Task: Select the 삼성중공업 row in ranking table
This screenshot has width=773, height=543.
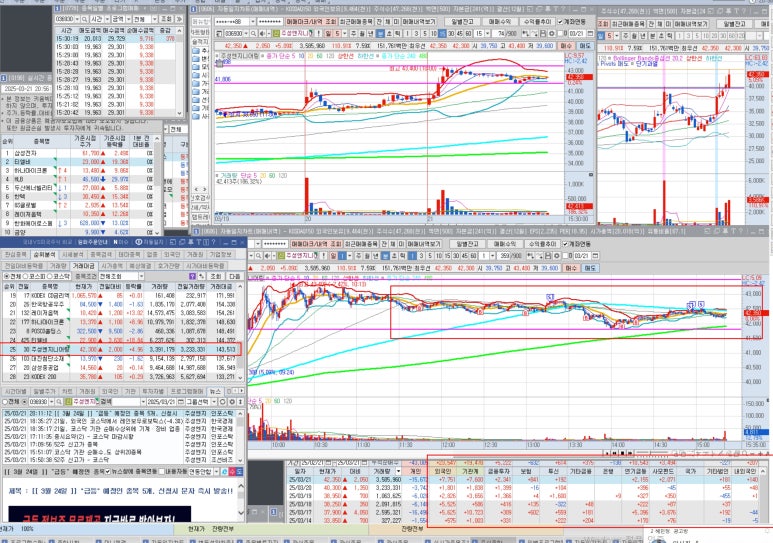Action: (122, 367)
